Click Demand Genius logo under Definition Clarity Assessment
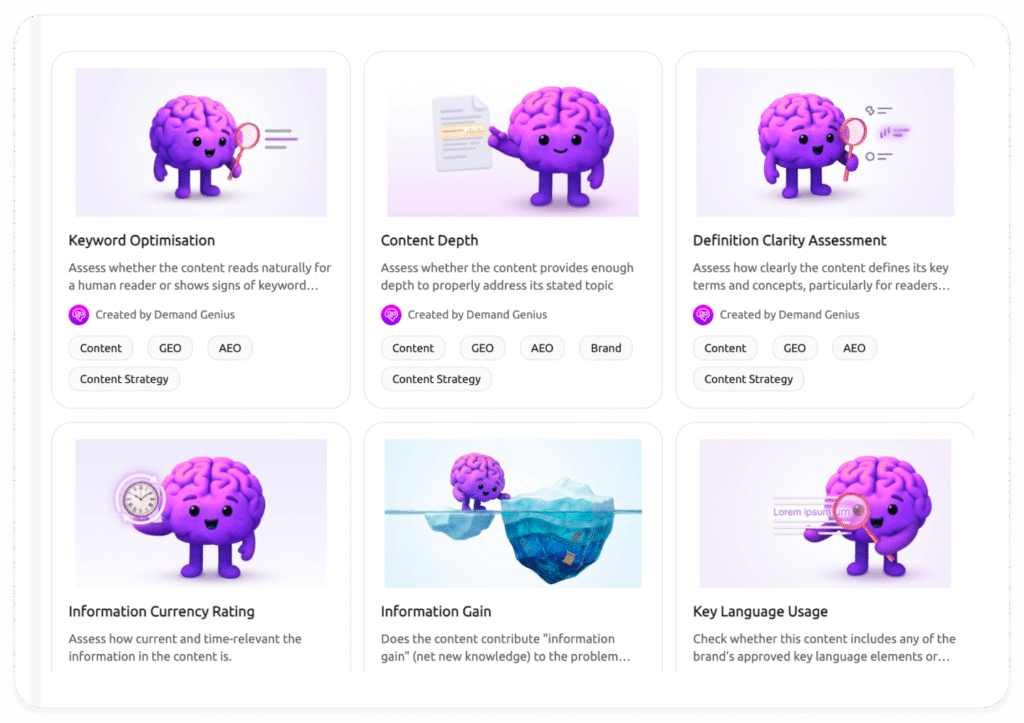This screenshot has width=1024, height=723. coord(703,315)
